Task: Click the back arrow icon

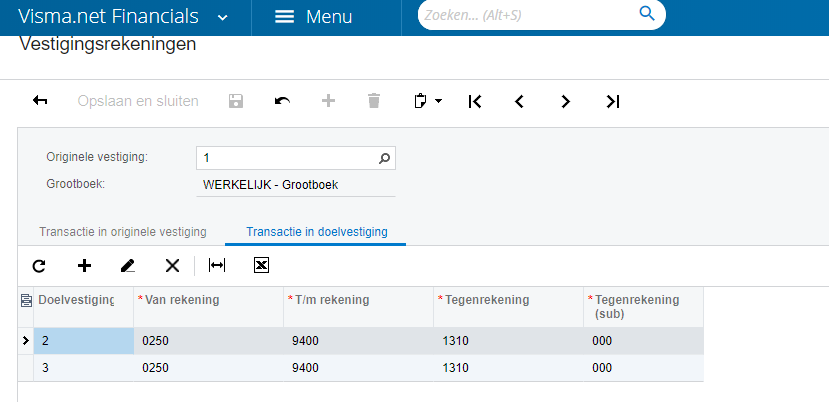Action: point(41,101)
